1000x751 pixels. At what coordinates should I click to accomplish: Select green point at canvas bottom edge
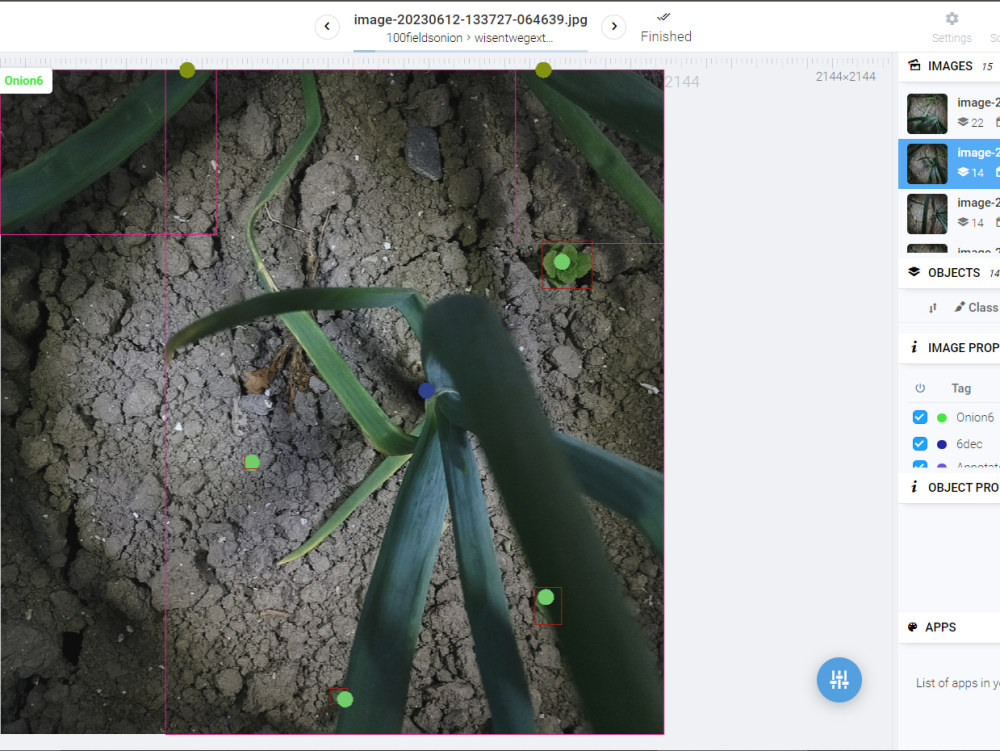point(345,699)
